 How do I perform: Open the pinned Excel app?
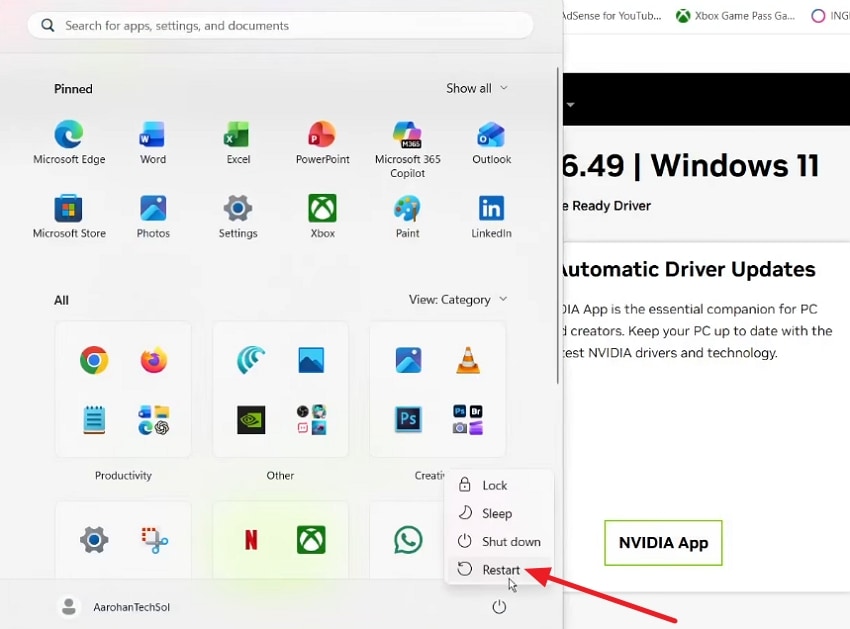coord(238,143)
